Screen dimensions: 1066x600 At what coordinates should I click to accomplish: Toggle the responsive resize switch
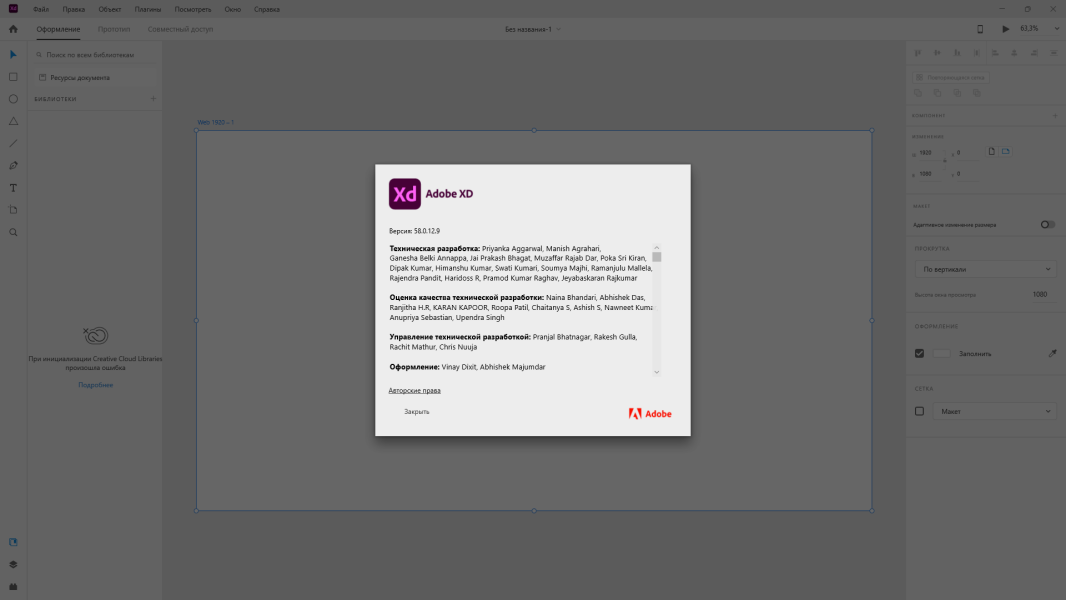tap(1048, 225)
